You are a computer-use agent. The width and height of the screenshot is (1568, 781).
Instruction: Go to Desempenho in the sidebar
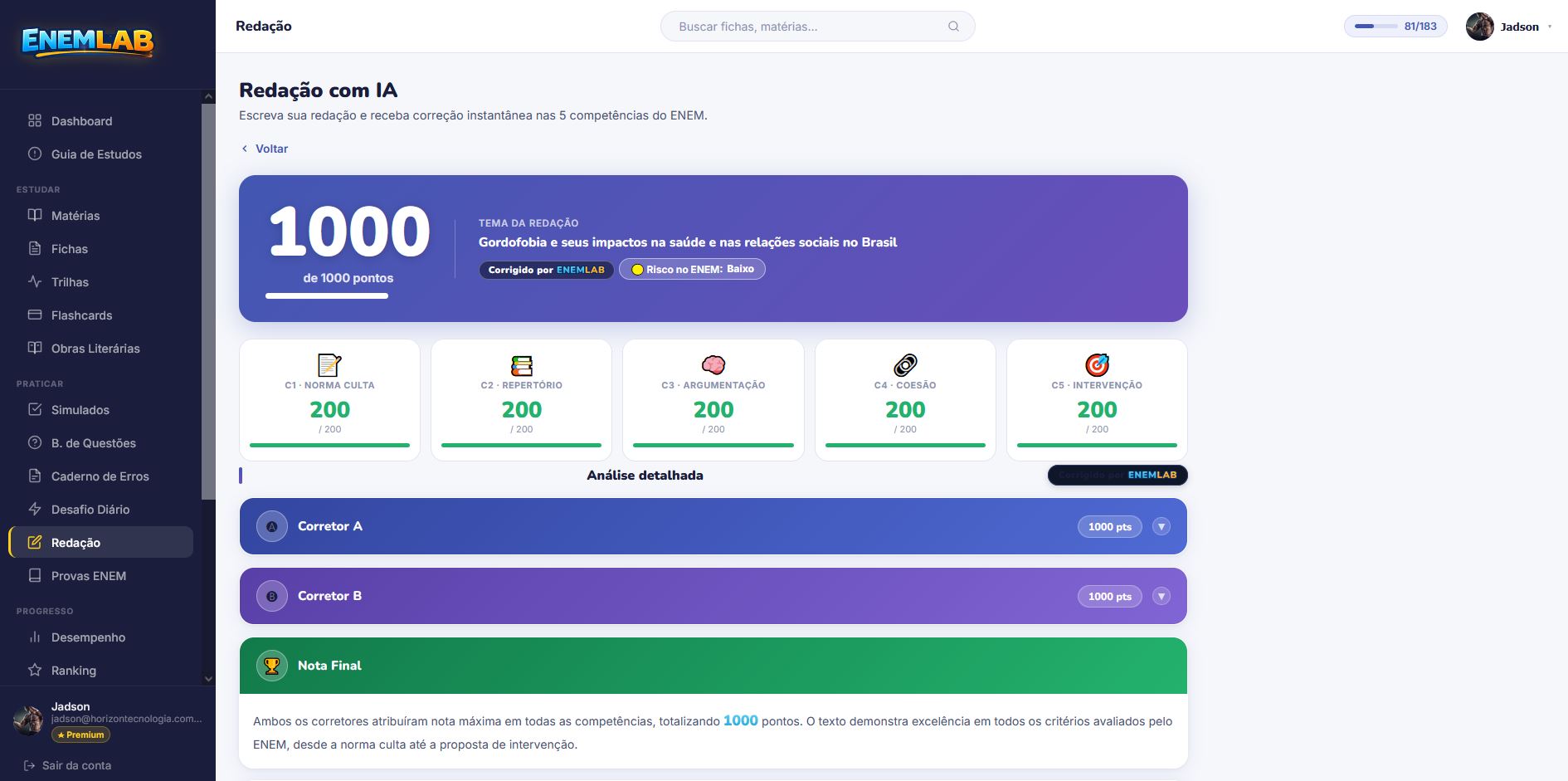click(x=100, y=637)
